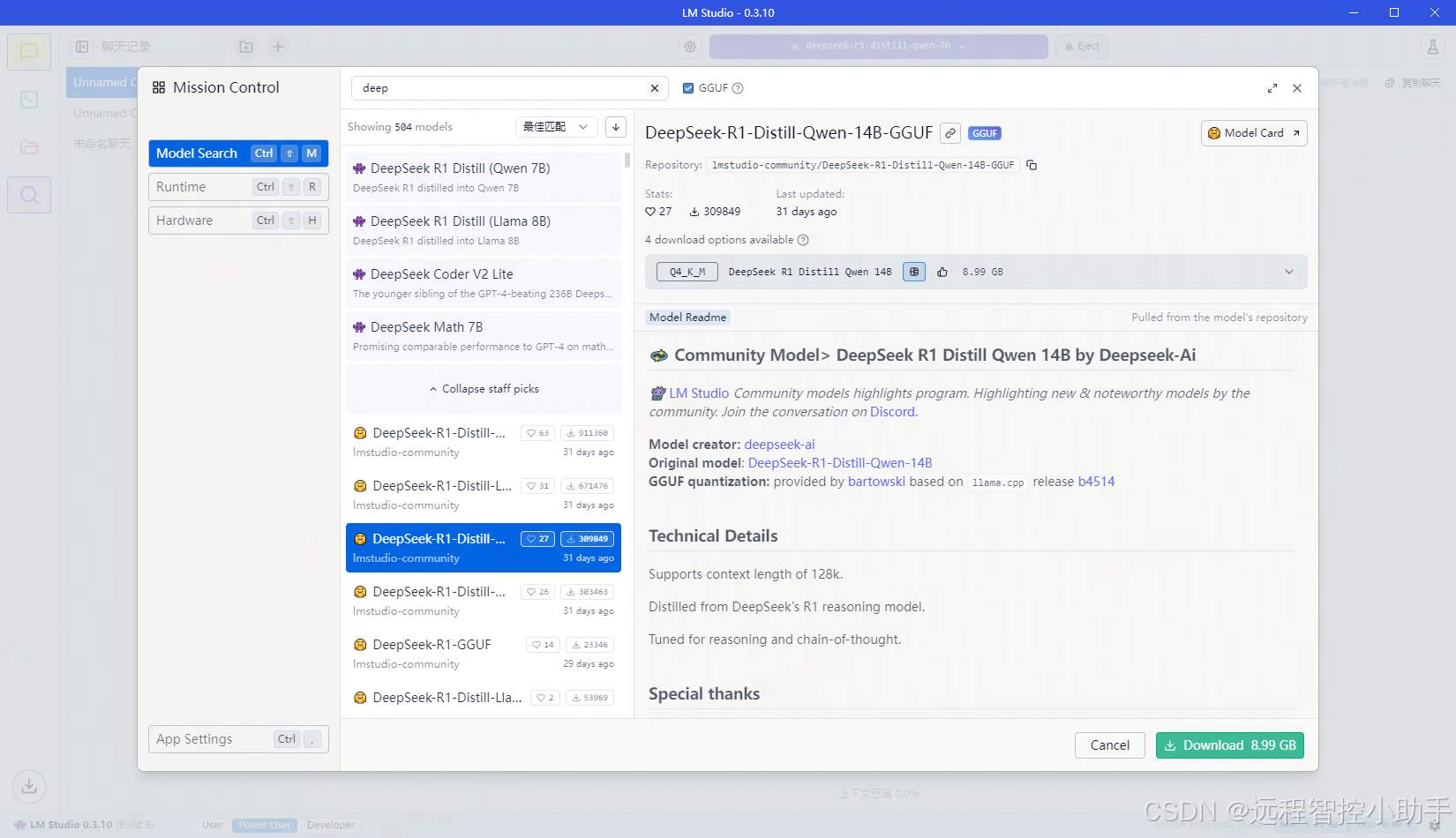The image size is (1456, 838).
Task: Switch to Power User mode
Action: (x=265, y=826)
